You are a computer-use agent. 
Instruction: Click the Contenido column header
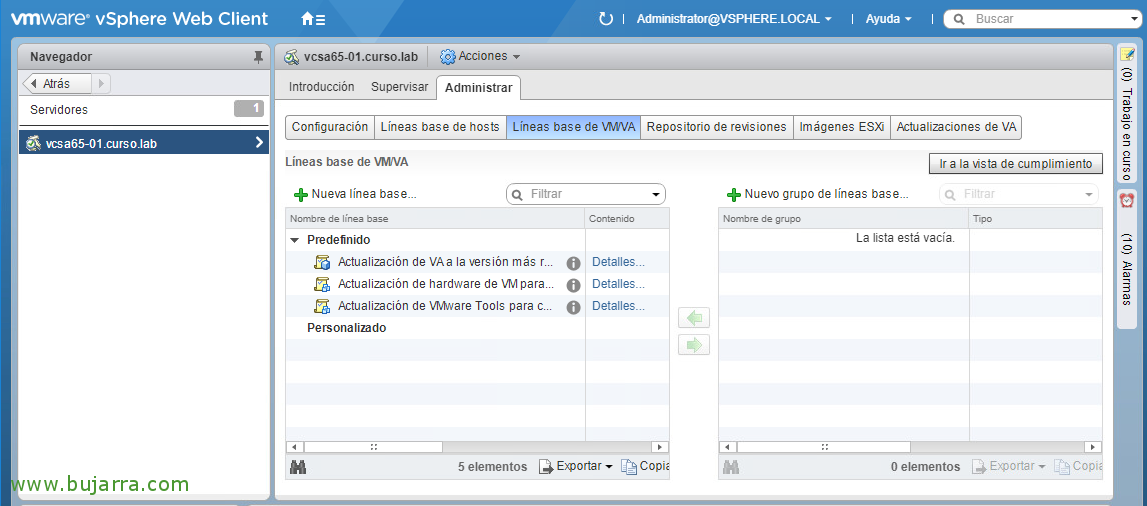[x=627, y=219]
